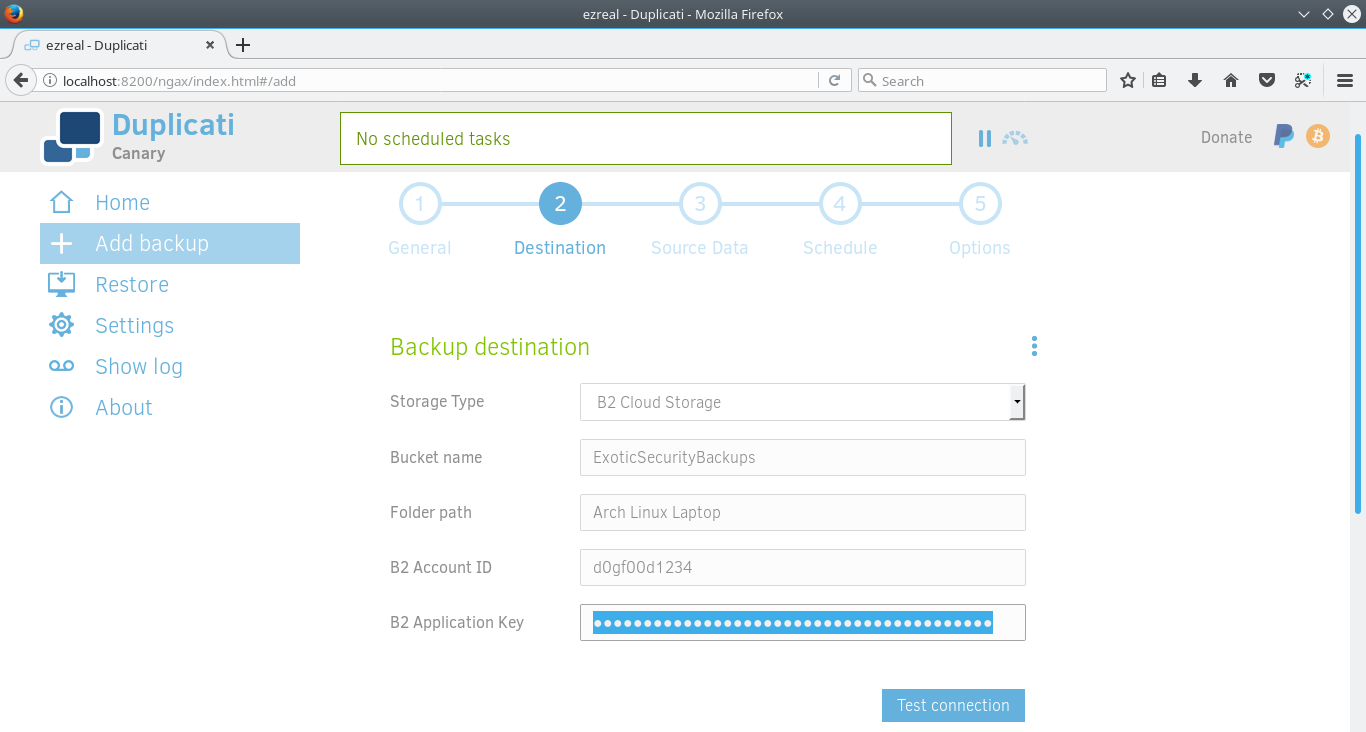This screenshot has width=1366, height=732.
Task: Click the page vertical scrollbar
Action: point(1358,325)
